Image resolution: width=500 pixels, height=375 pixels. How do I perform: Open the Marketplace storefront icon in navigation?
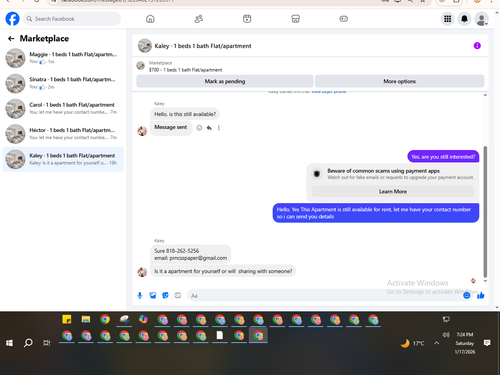pos(295,19)
